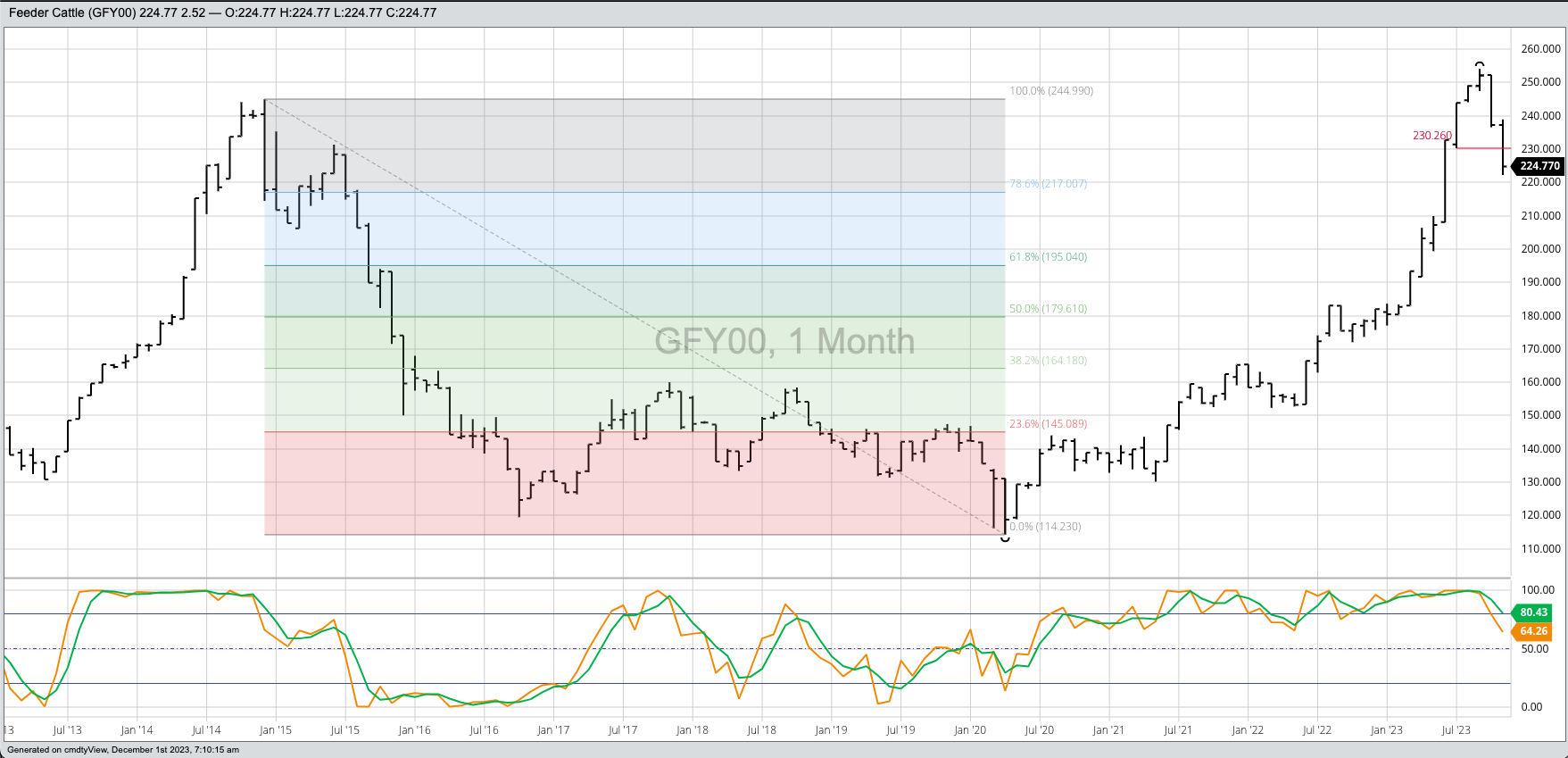This screenshot has height=758, width=1568.
Task: Click the 61.8% (195.040) Fibonacci level label
Action: point(1048,257)
